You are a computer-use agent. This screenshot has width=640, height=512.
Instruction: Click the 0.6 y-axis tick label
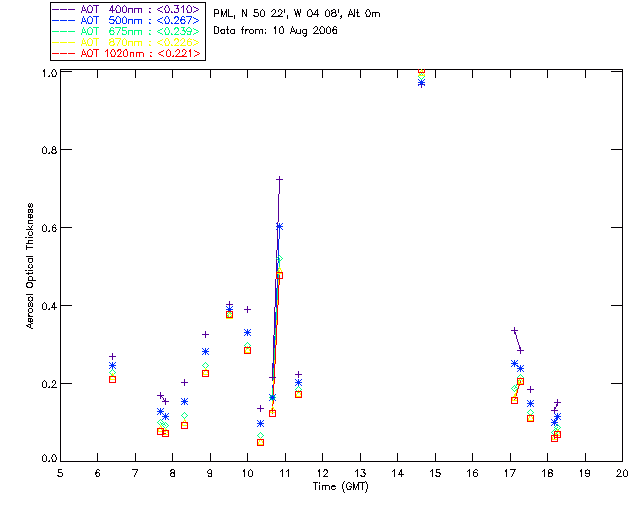point(49,228)
